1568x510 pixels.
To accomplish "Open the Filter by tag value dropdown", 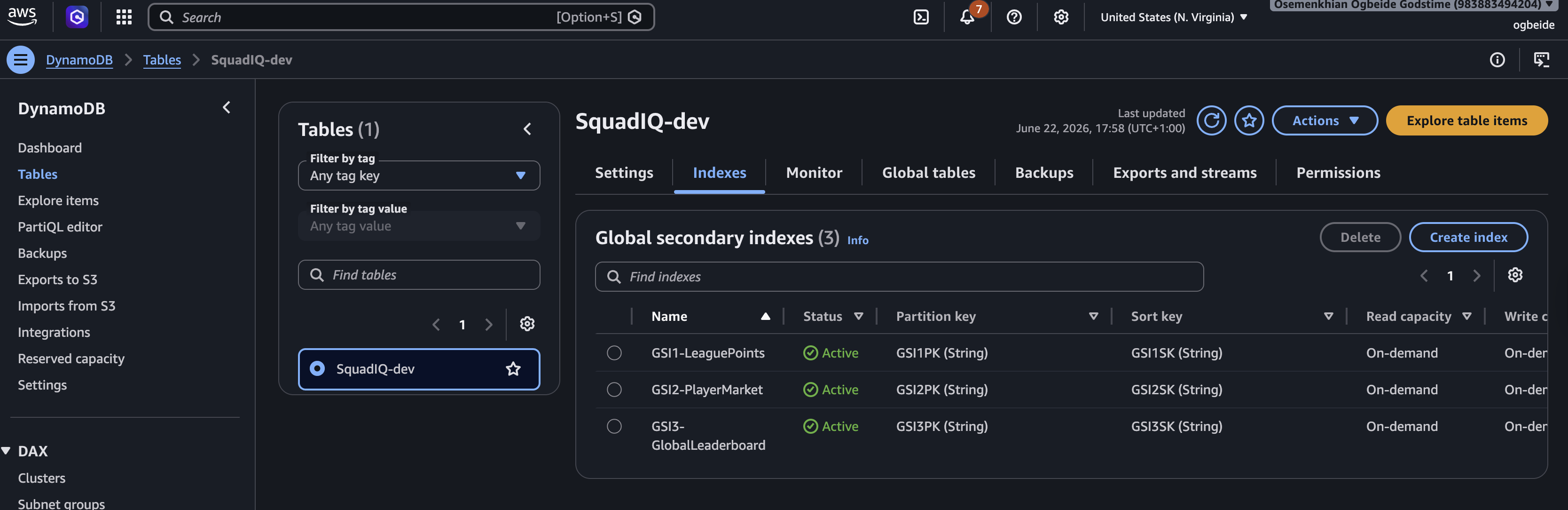I will [419, 226].
